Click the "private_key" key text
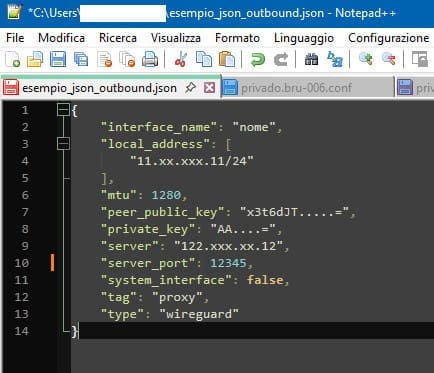Viewport: 434px width, 373px height. click(148, 229)
